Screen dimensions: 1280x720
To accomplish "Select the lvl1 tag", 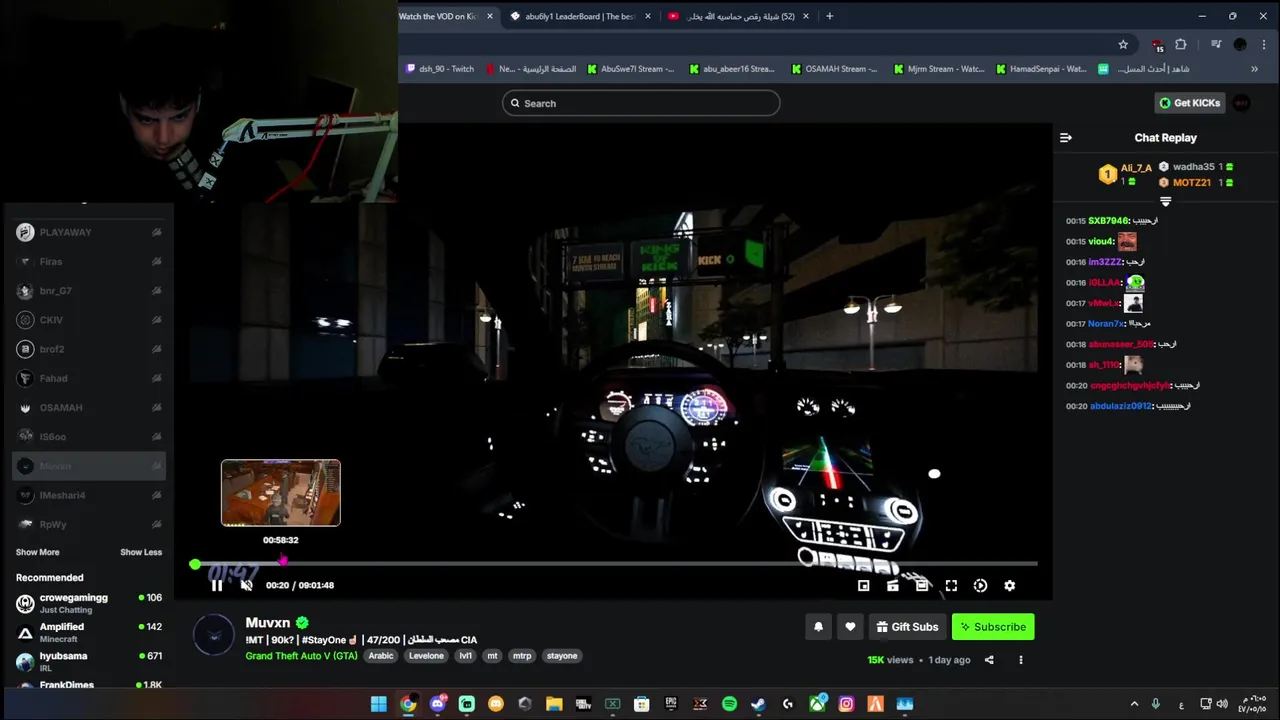I will [x=466, y=656].
